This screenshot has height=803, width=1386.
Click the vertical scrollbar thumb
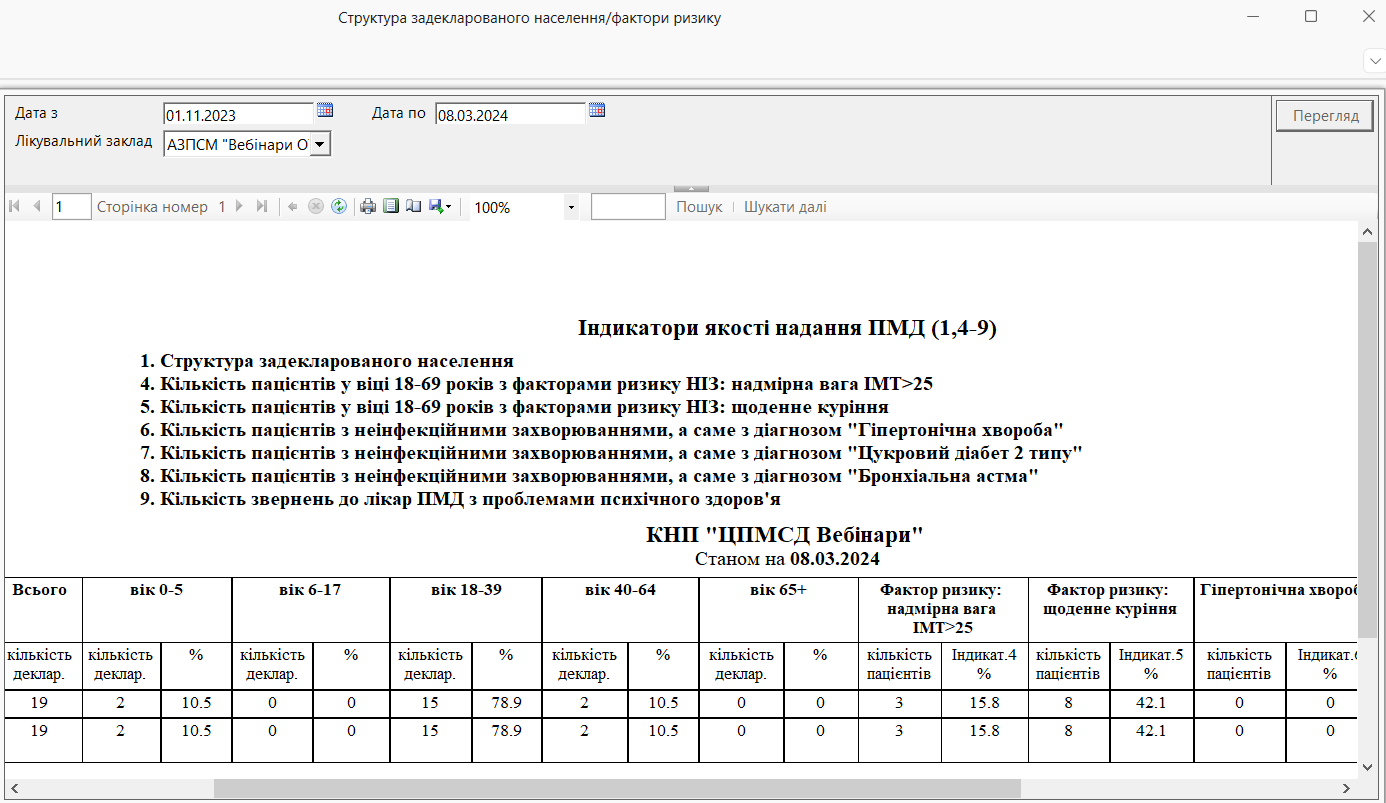point(1367,438)
